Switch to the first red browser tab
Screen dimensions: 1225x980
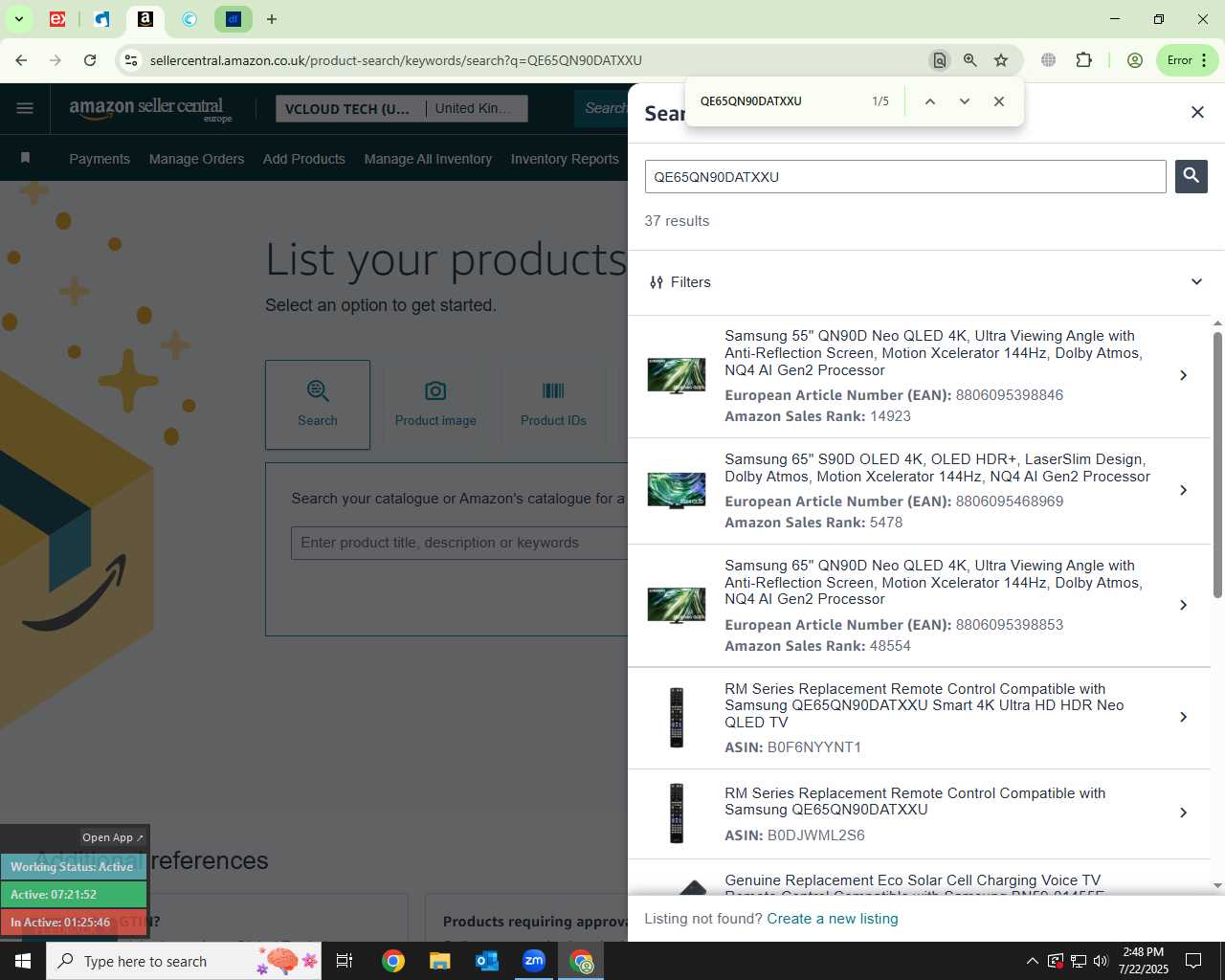(x=57, y=19)
